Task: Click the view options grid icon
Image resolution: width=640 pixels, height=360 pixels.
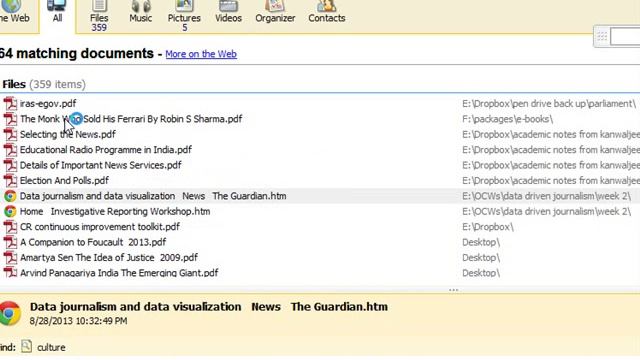Action: (602, 37)
